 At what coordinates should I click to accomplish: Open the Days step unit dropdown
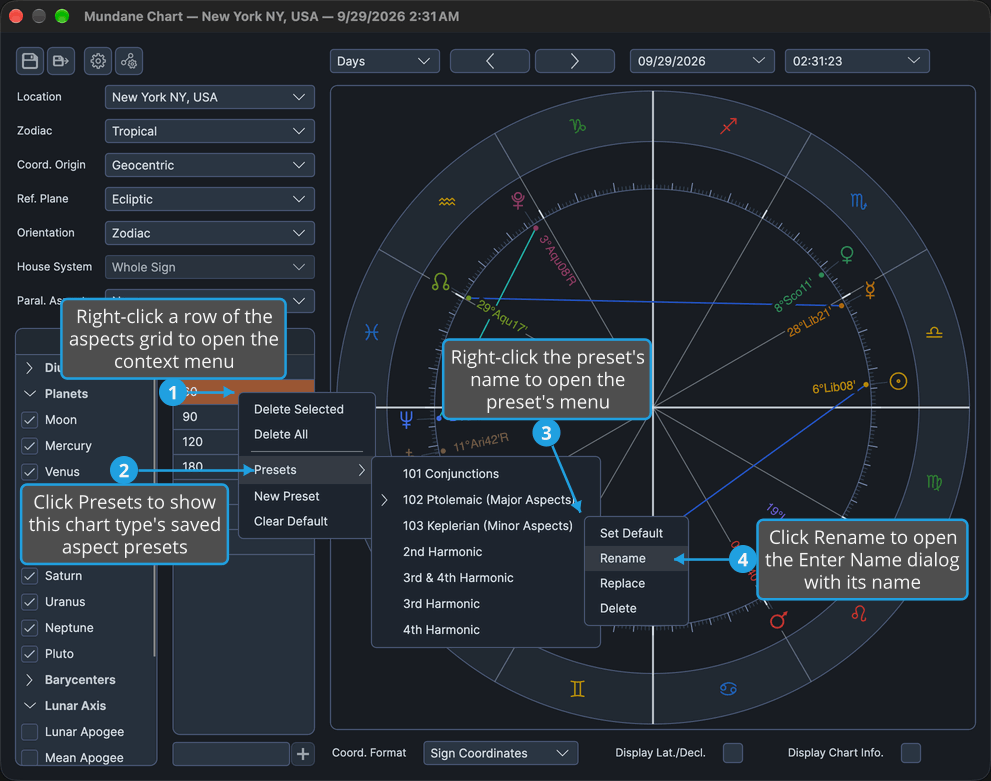pos(384,61)
